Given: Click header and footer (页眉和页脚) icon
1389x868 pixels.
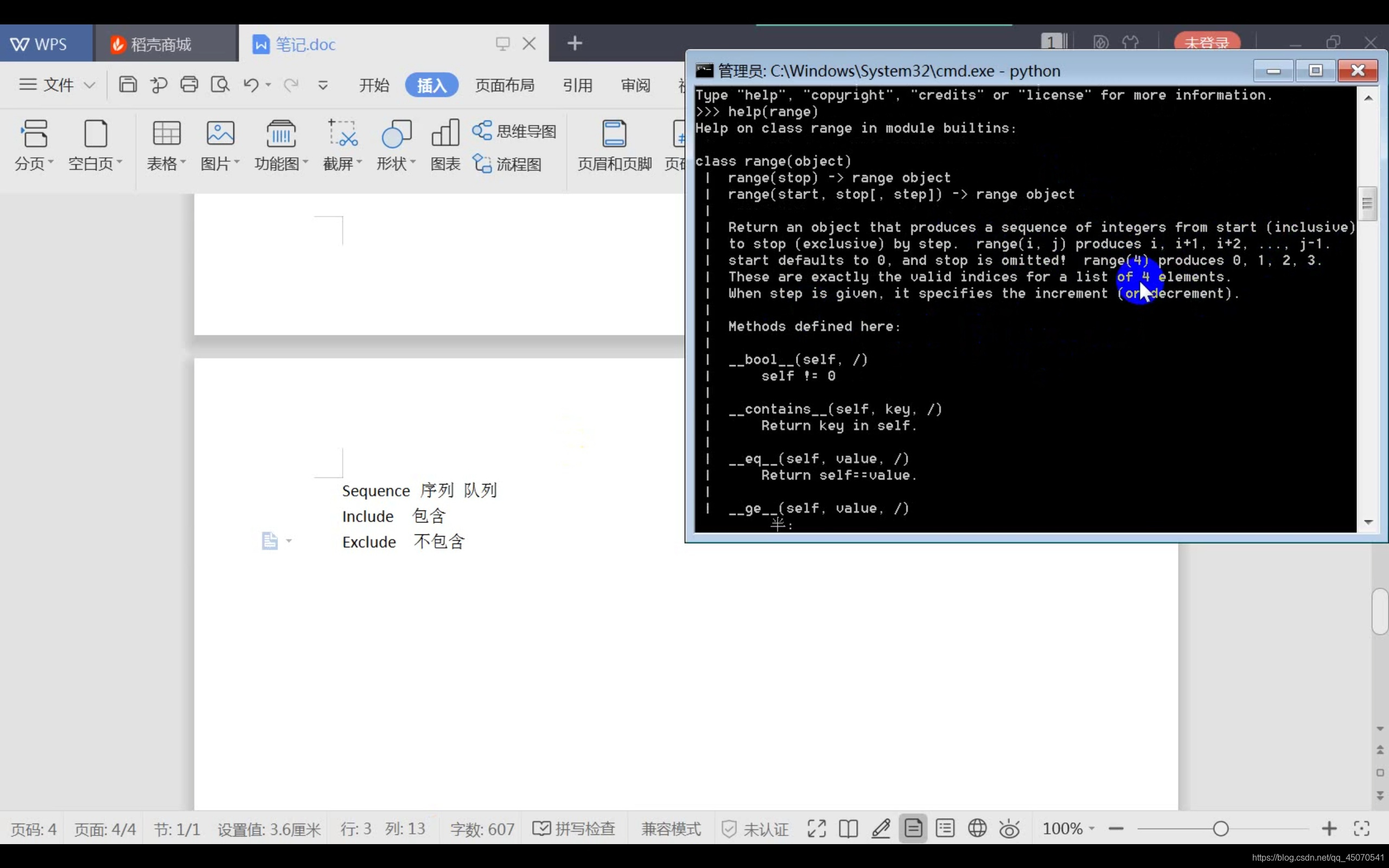Looking at the screenshot, I should (x=614, y=144).
